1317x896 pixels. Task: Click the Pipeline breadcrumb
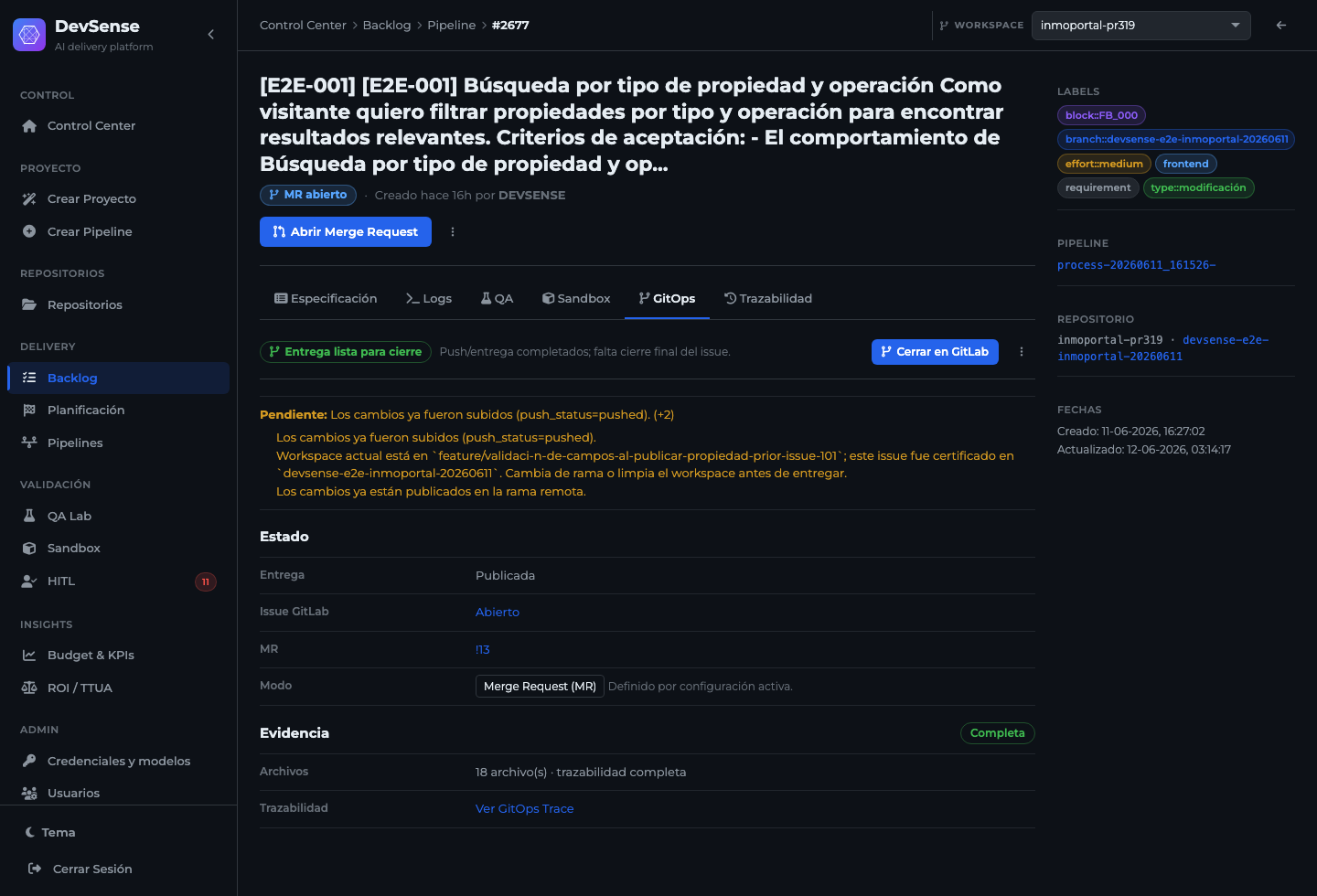[x=452, y=26]
